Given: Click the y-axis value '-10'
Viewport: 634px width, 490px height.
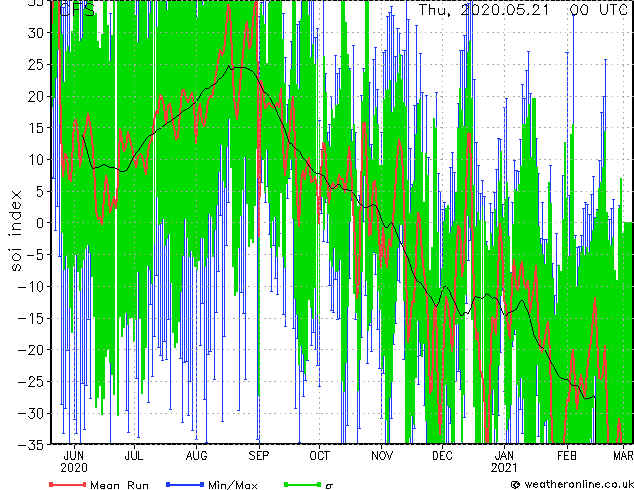Looking at the screenshot, I should tap(32, 287).
